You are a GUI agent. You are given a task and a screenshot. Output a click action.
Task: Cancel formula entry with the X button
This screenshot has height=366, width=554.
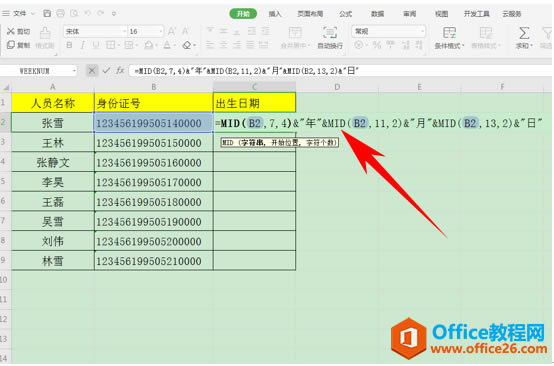(x=92, y=71)
